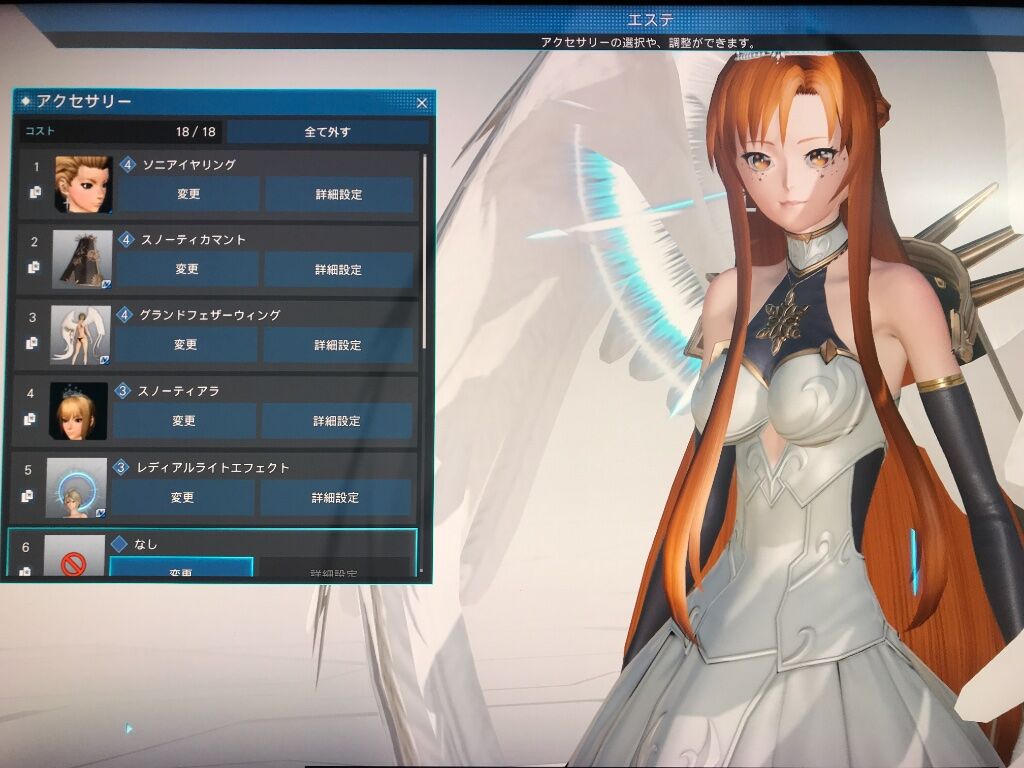Click 変更 for グランドフェザーウィング
Viewport: 1024px width, 768px height.
pyautogui.click(x=185, y=344)
